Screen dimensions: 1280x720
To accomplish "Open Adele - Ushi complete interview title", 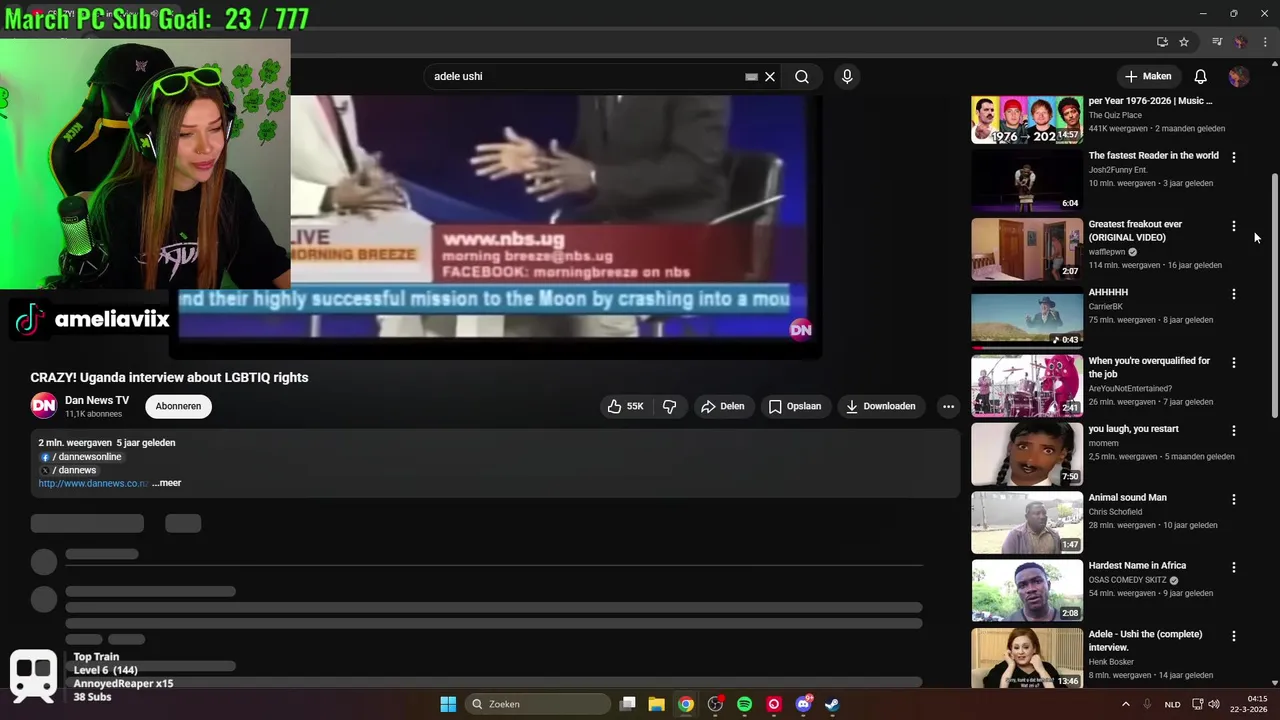I will [1145, 640].
